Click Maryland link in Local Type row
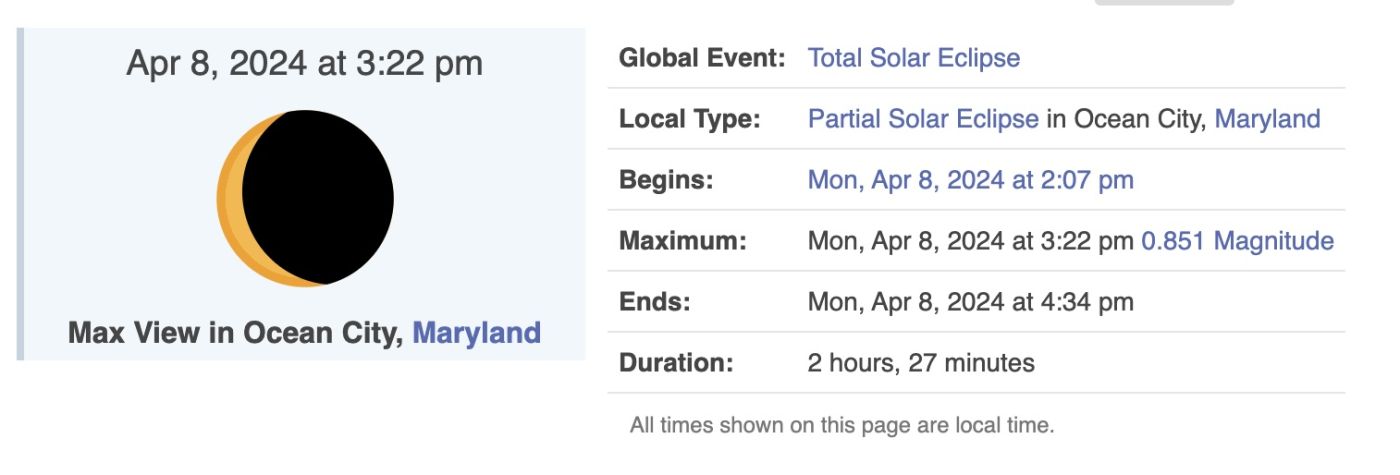 1267,119
